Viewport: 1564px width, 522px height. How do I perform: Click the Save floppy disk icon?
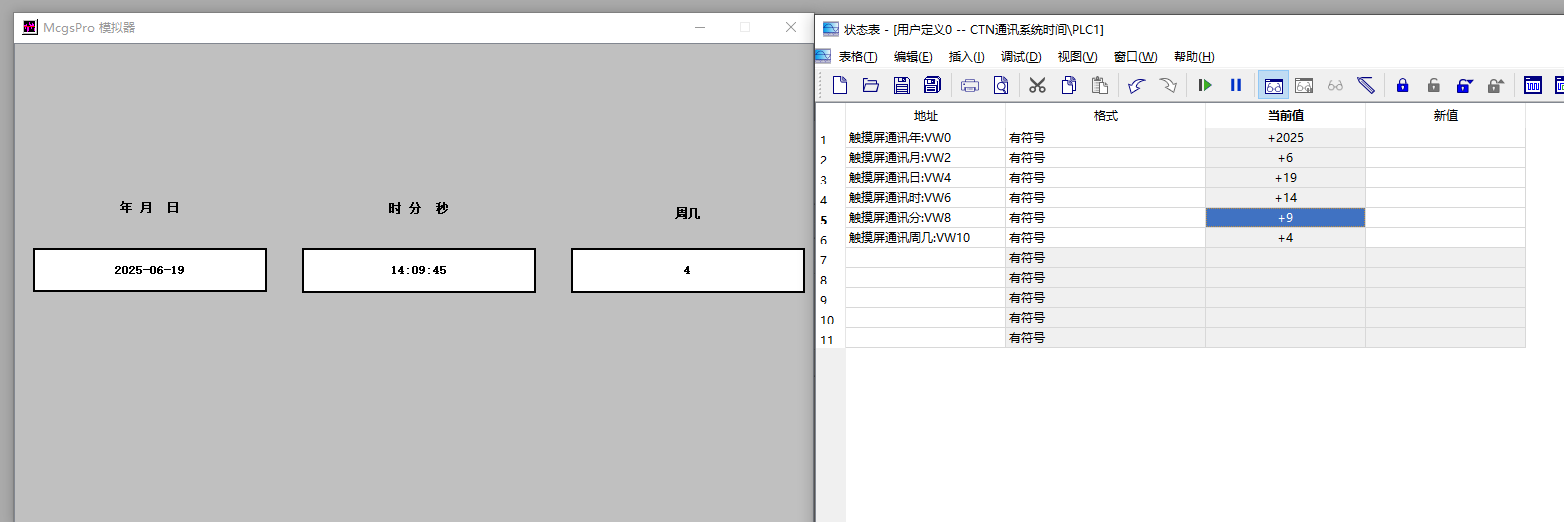(x=901, y=86)
